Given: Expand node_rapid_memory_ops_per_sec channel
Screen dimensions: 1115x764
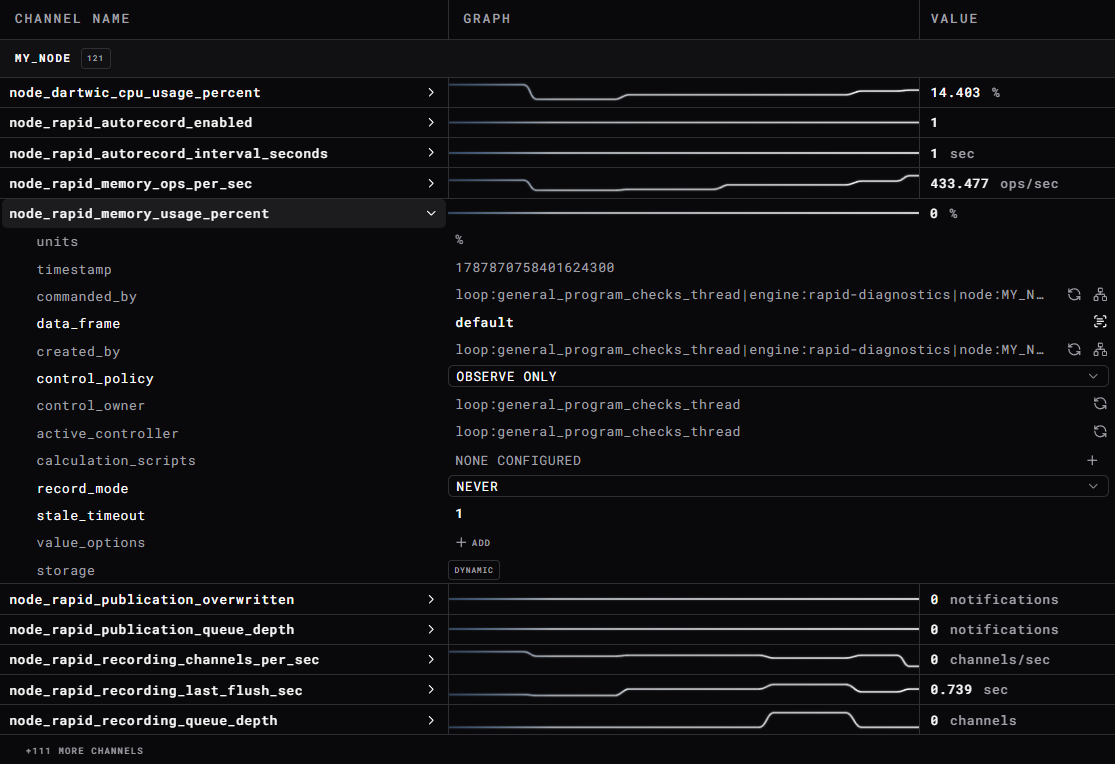Looking at the screenshot, I should [x=431, y=184].
